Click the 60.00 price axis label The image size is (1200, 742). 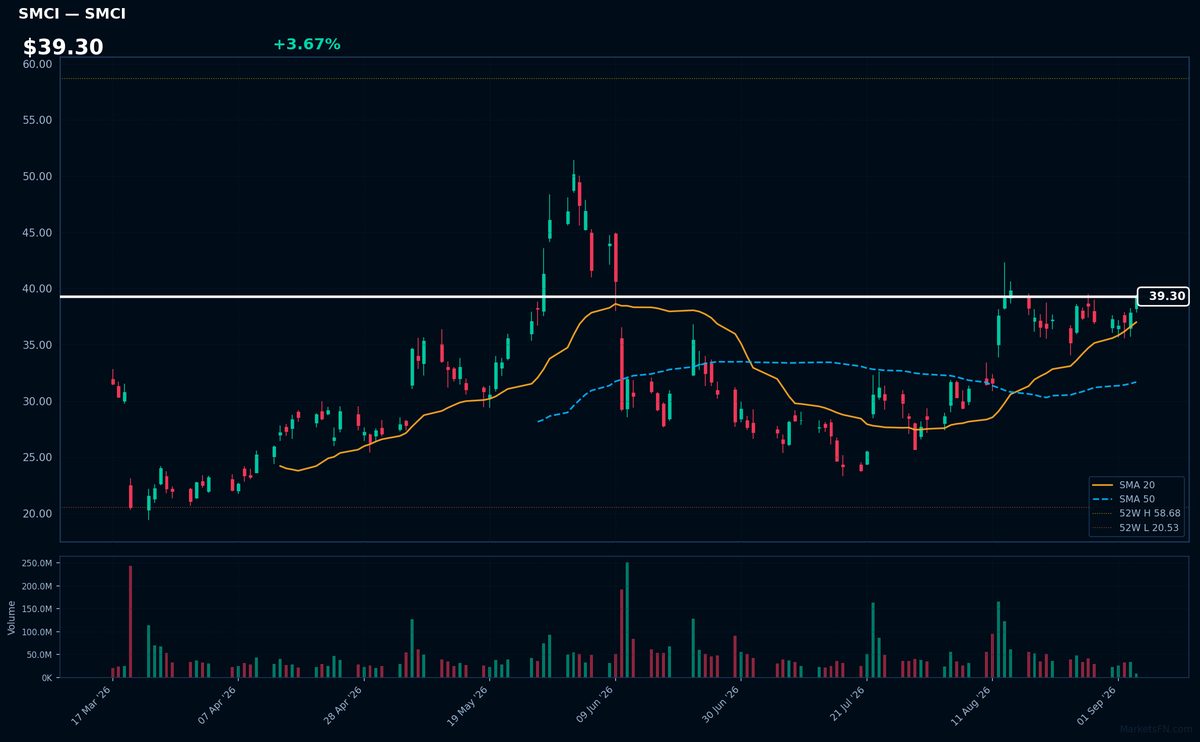tap(37, 64)
